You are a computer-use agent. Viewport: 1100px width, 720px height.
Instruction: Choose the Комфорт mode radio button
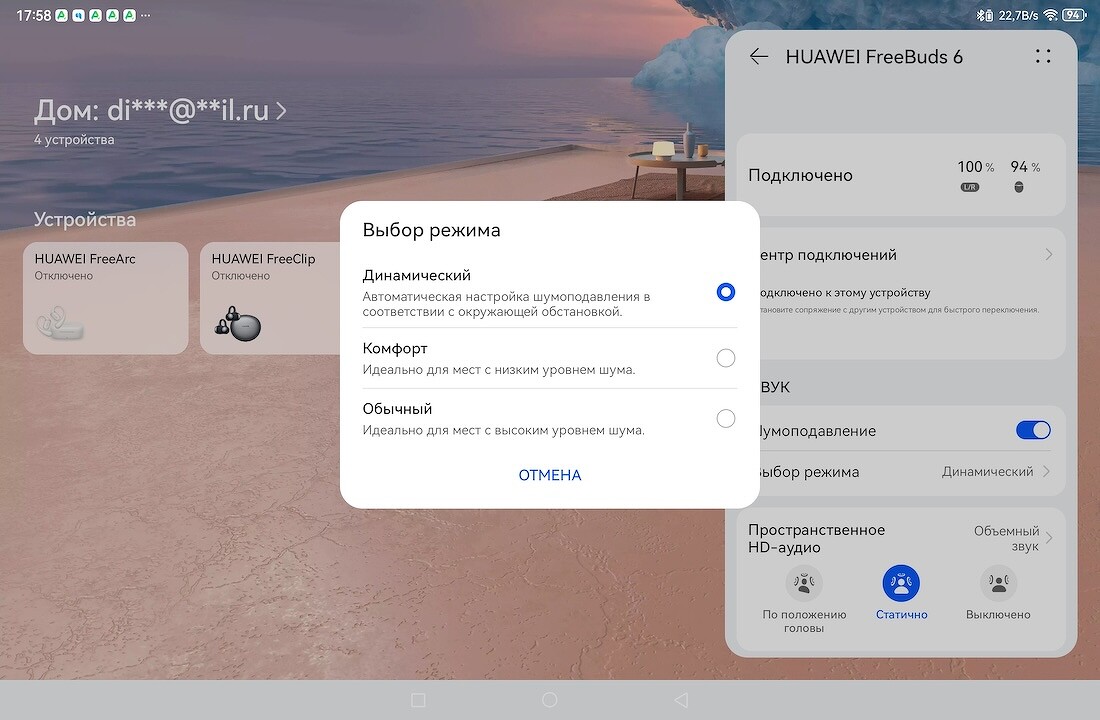(x=726, y=358)
